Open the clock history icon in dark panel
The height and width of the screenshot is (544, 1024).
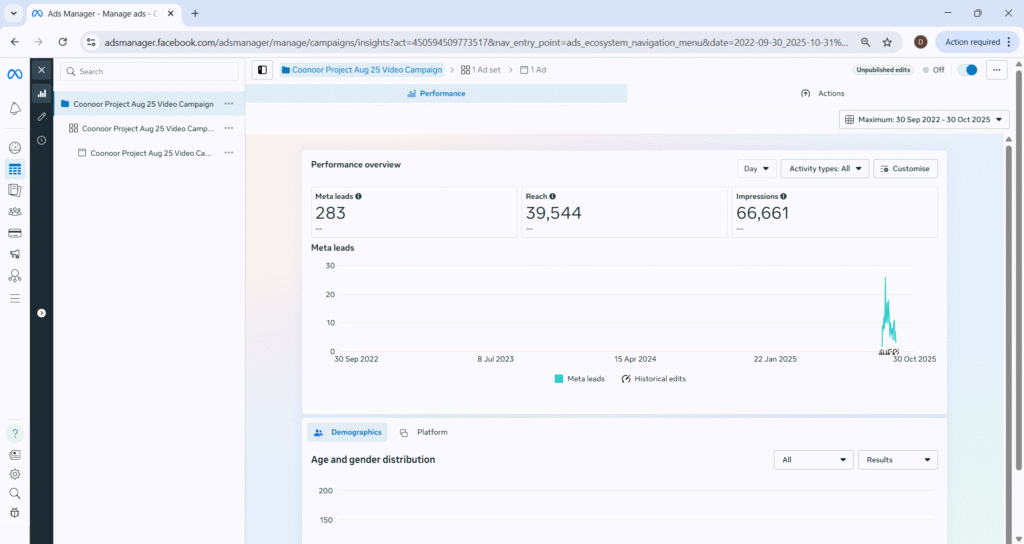tap(41, 140)
